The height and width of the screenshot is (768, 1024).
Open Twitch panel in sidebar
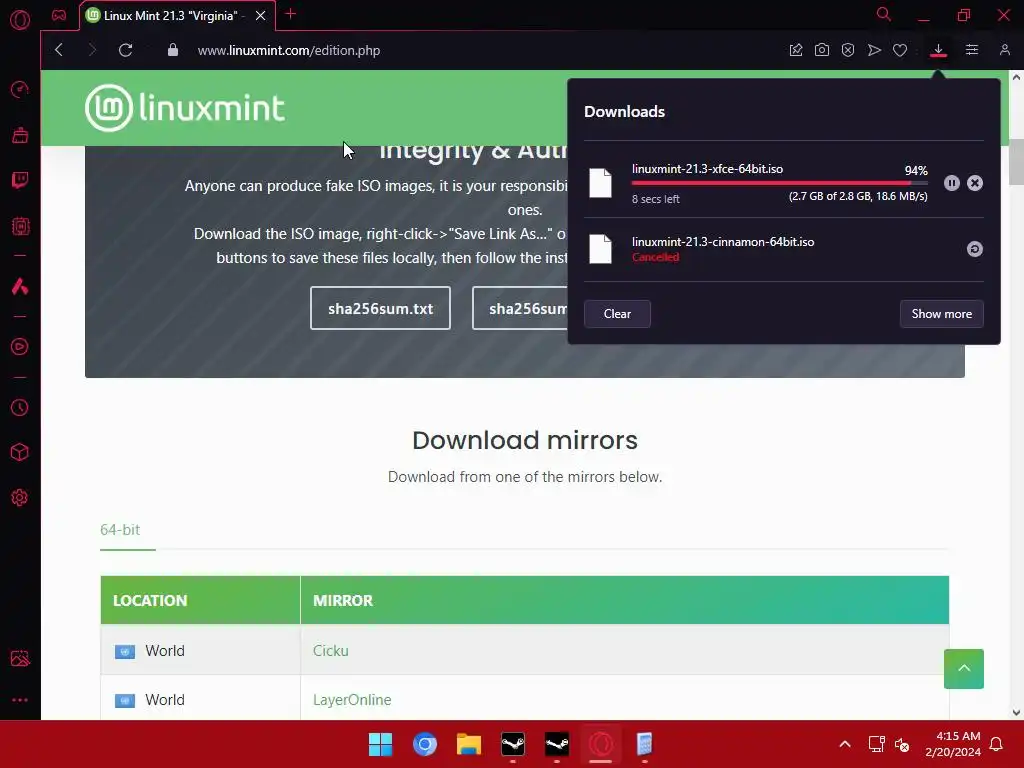pyautogui.click(x=20, y=180)
